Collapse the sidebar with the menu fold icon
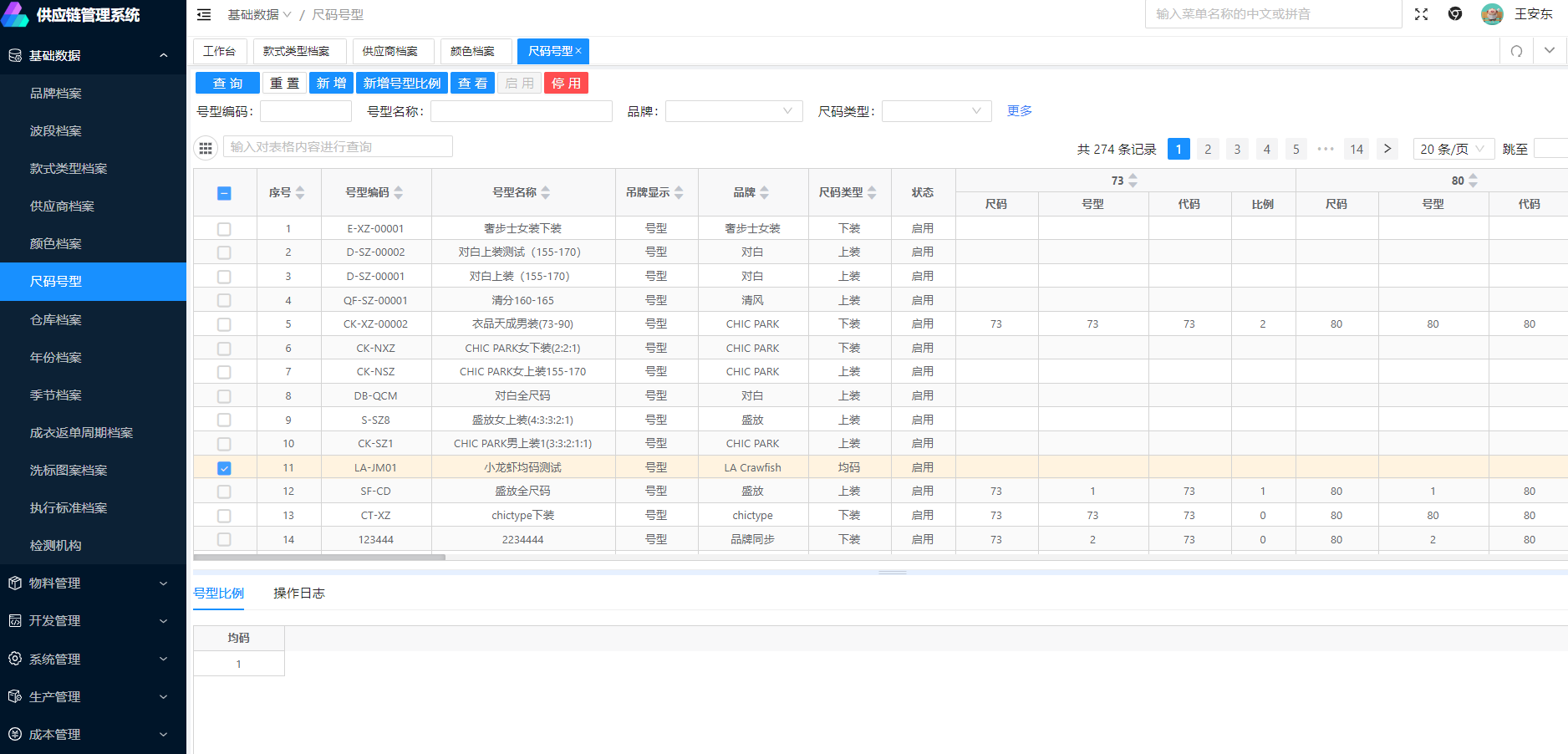1568x754 pixels. (204, 15)
